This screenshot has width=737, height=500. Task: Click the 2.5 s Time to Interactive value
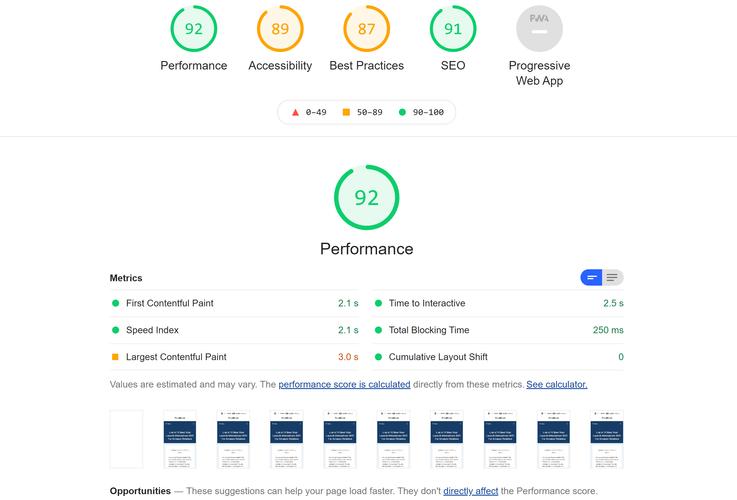click(613, 303)
